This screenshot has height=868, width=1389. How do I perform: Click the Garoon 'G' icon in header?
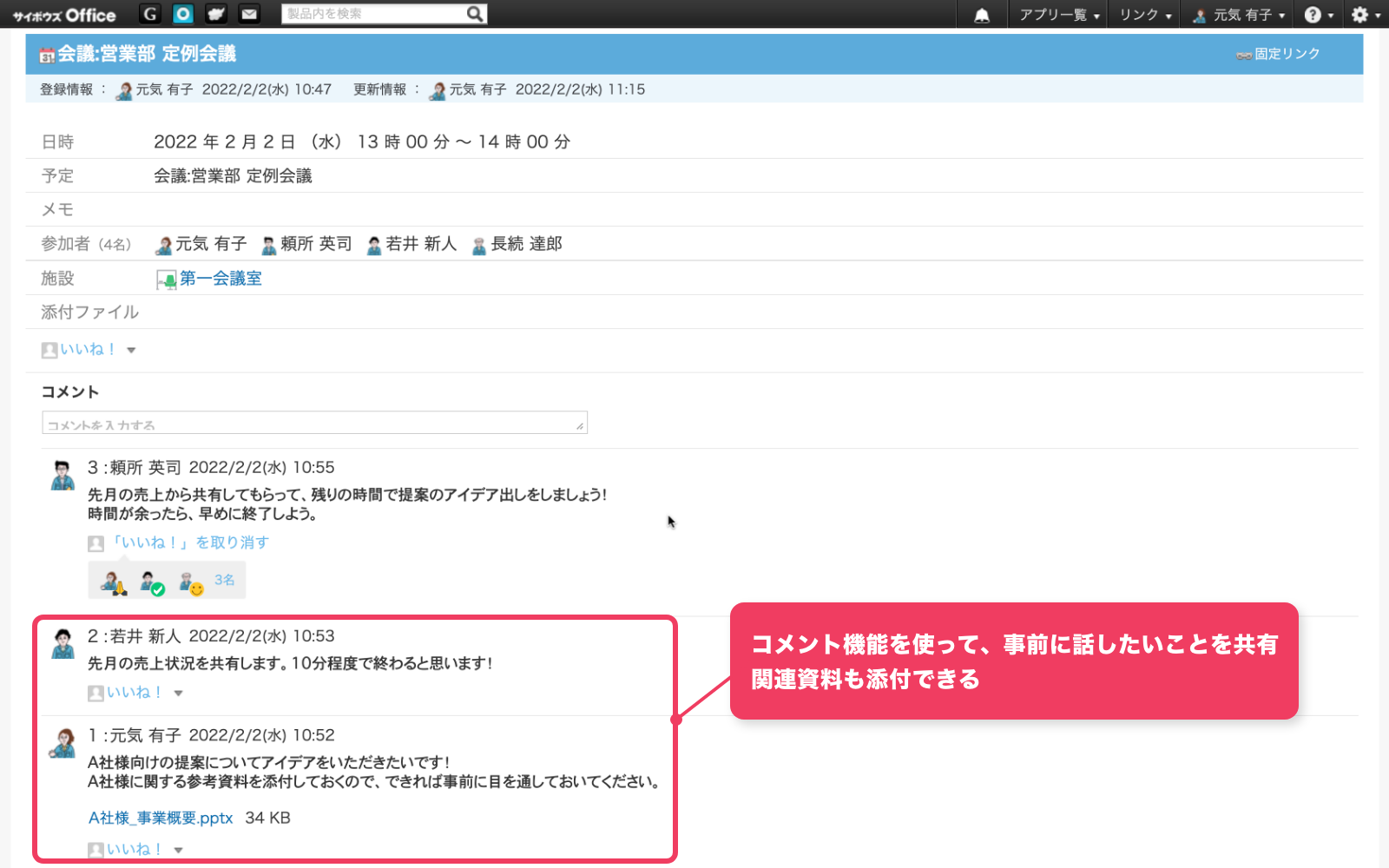pos(150,14)
